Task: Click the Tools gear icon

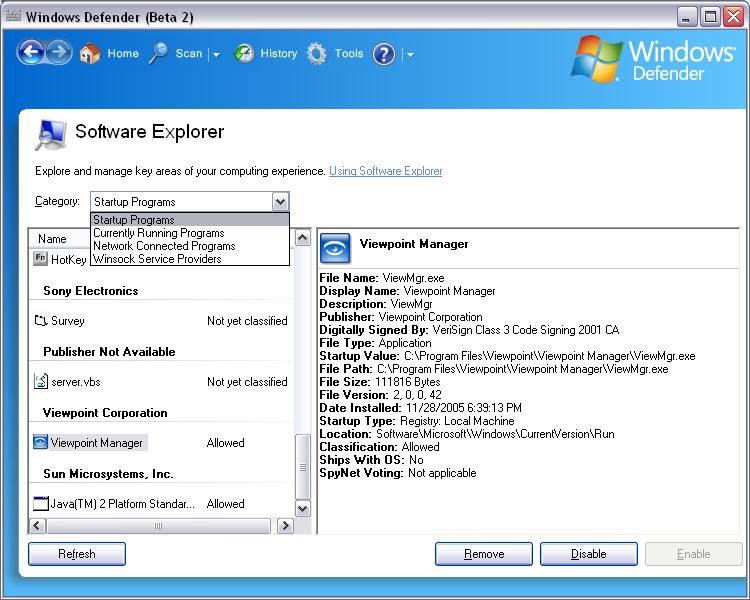Action: [x=317, y=54]
